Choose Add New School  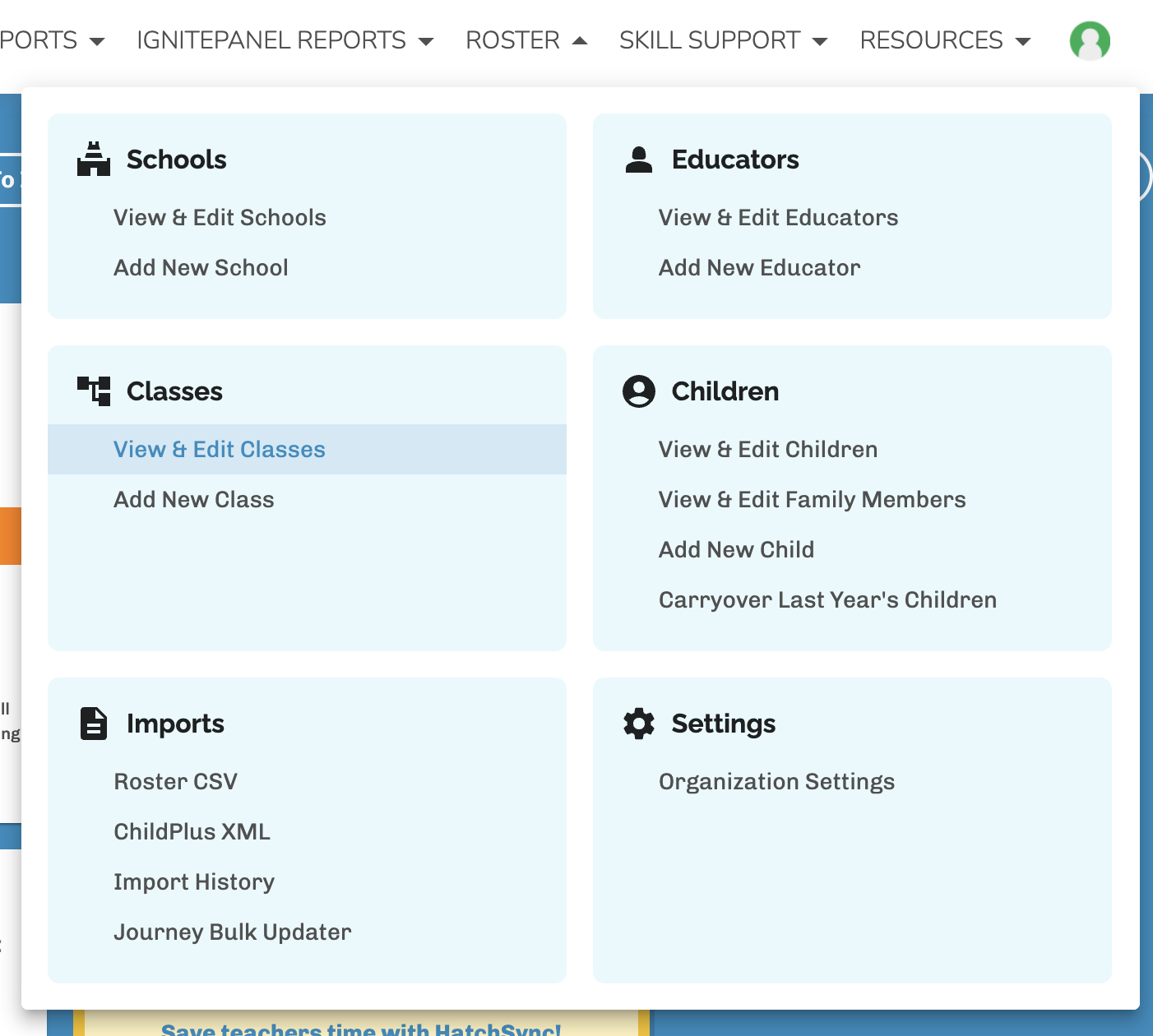tap(201, 268)
